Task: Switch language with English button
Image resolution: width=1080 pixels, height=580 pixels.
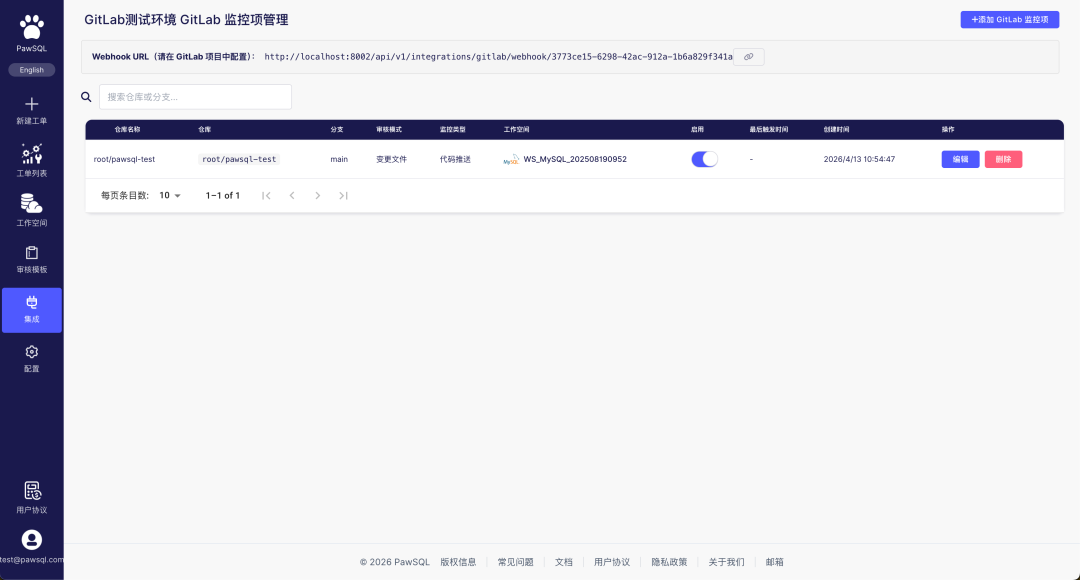Action: point(32,70)
